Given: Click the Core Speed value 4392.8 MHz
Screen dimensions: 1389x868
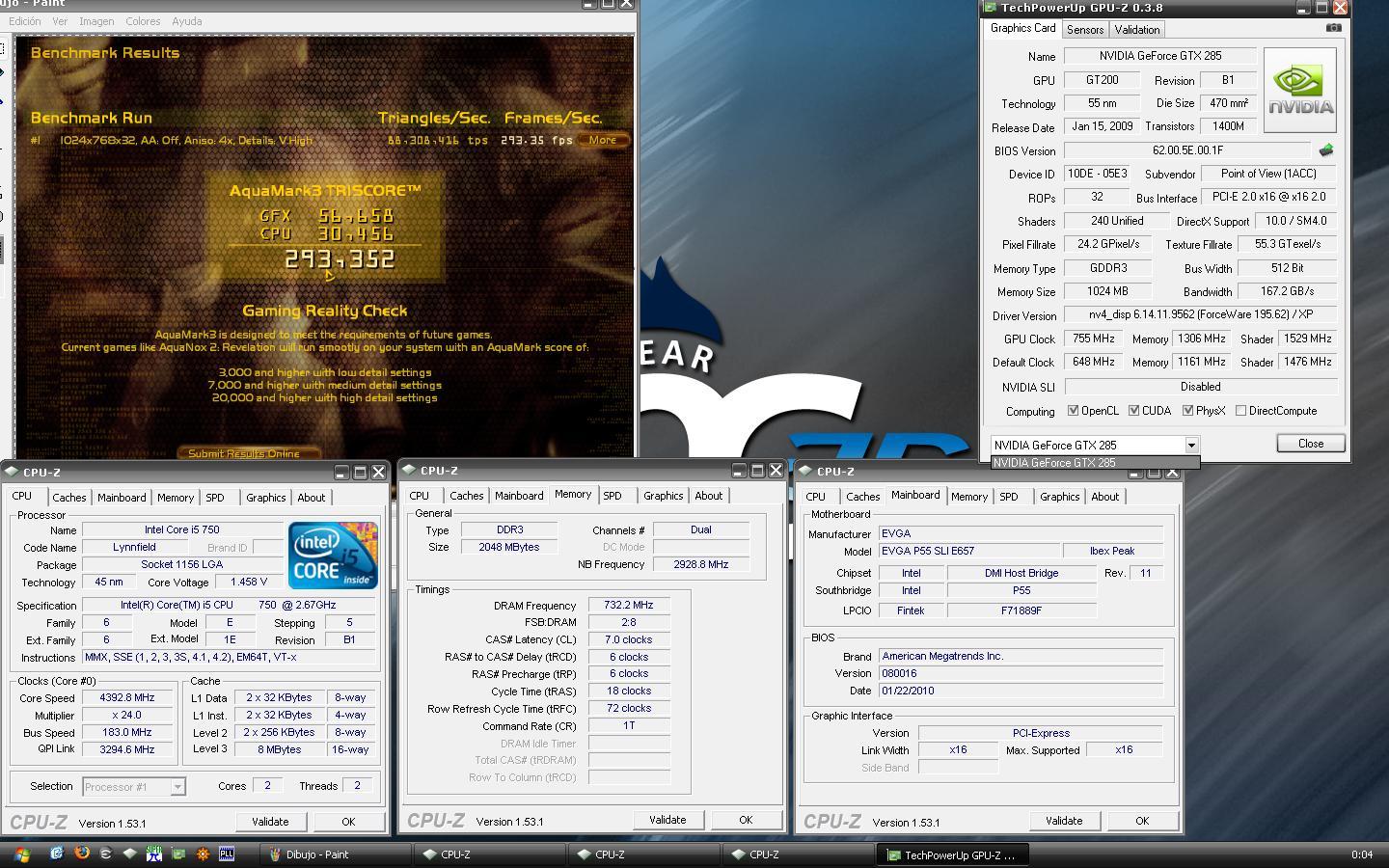Looking at the screenshot, I should click(x=127, y=697).
